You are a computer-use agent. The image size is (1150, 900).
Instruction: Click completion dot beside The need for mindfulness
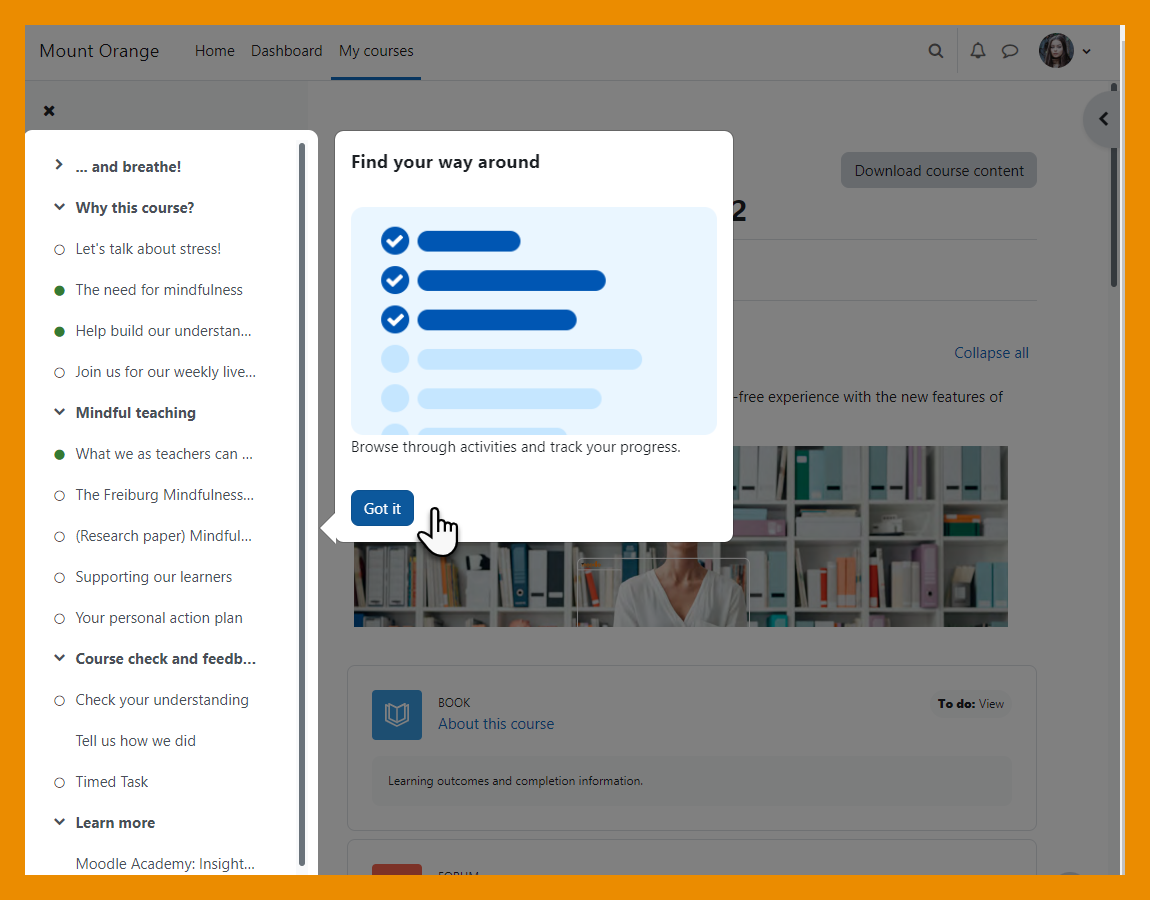tap(59, 290)
